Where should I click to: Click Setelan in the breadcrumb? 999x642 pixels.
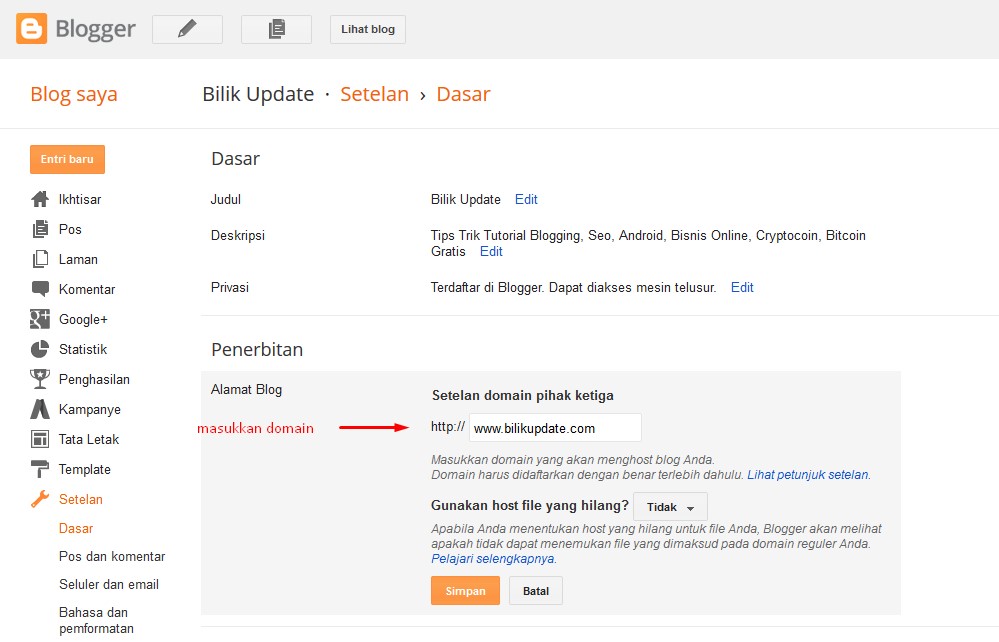374,94
